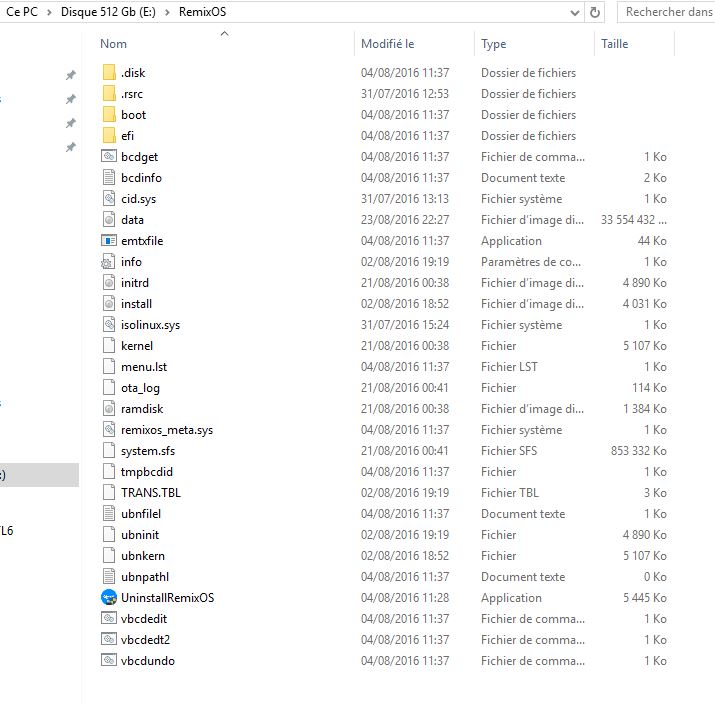The height and width of the screenshot is (710, 715).
Task: Click the UninstallRemixOS application icon
Action: coord(109,597)
